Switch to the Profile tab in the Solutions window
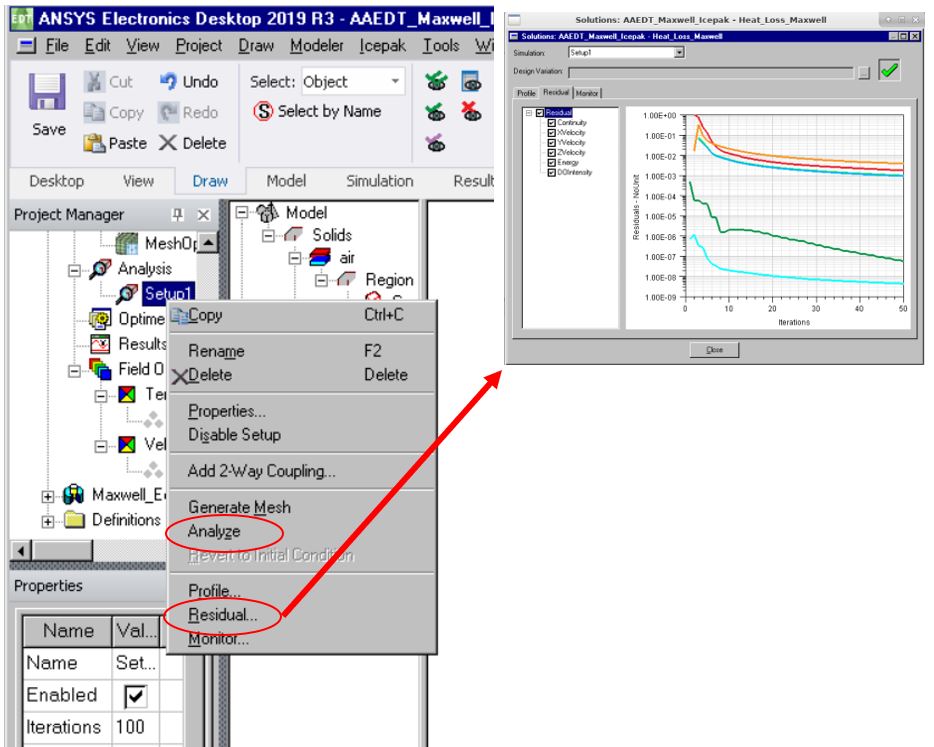The image size is (934, 747). click(x=527, y=93)
